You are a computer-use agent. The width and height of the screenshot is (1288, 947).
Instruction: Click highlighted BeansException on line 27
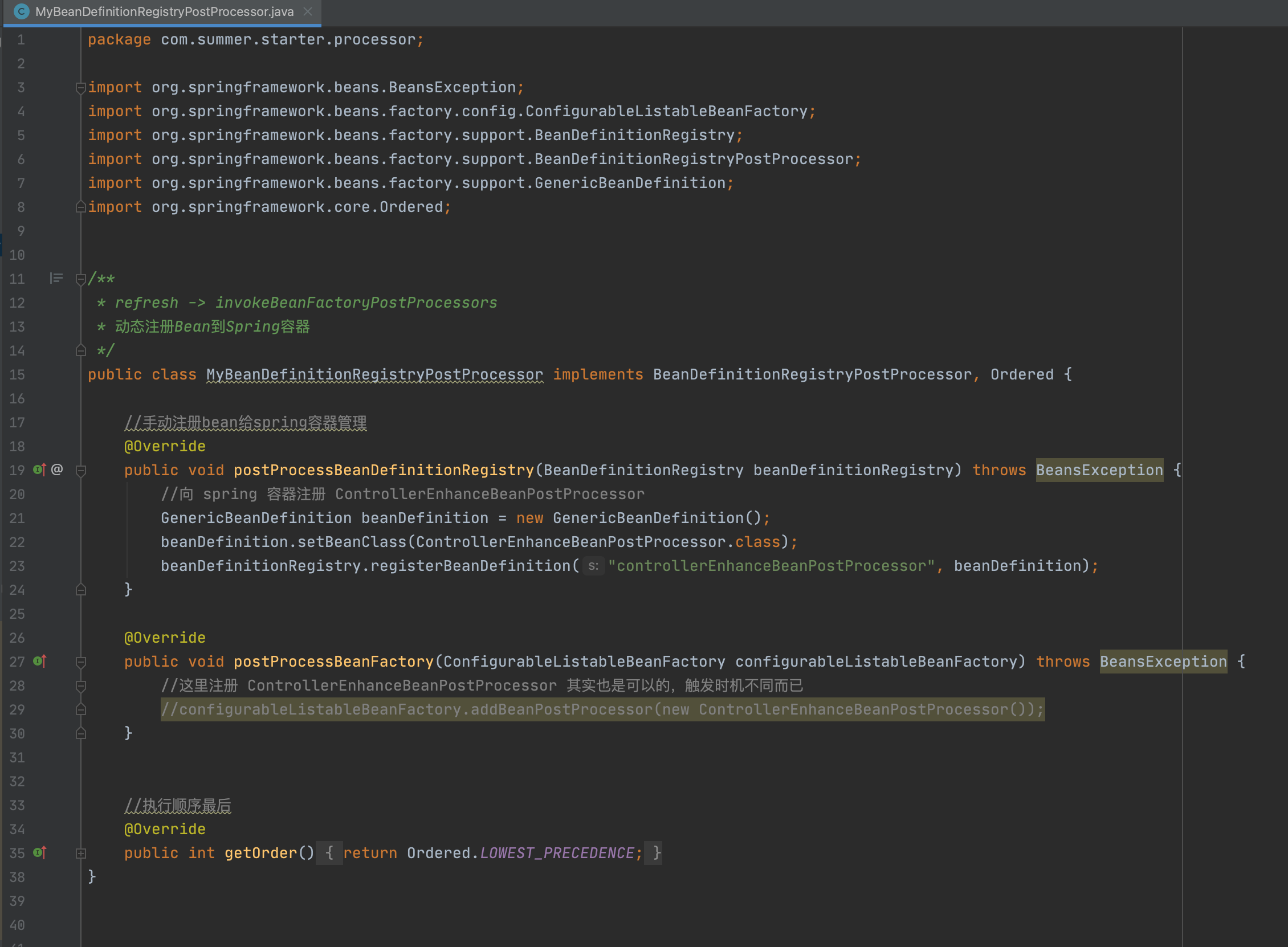[1163, 662]
